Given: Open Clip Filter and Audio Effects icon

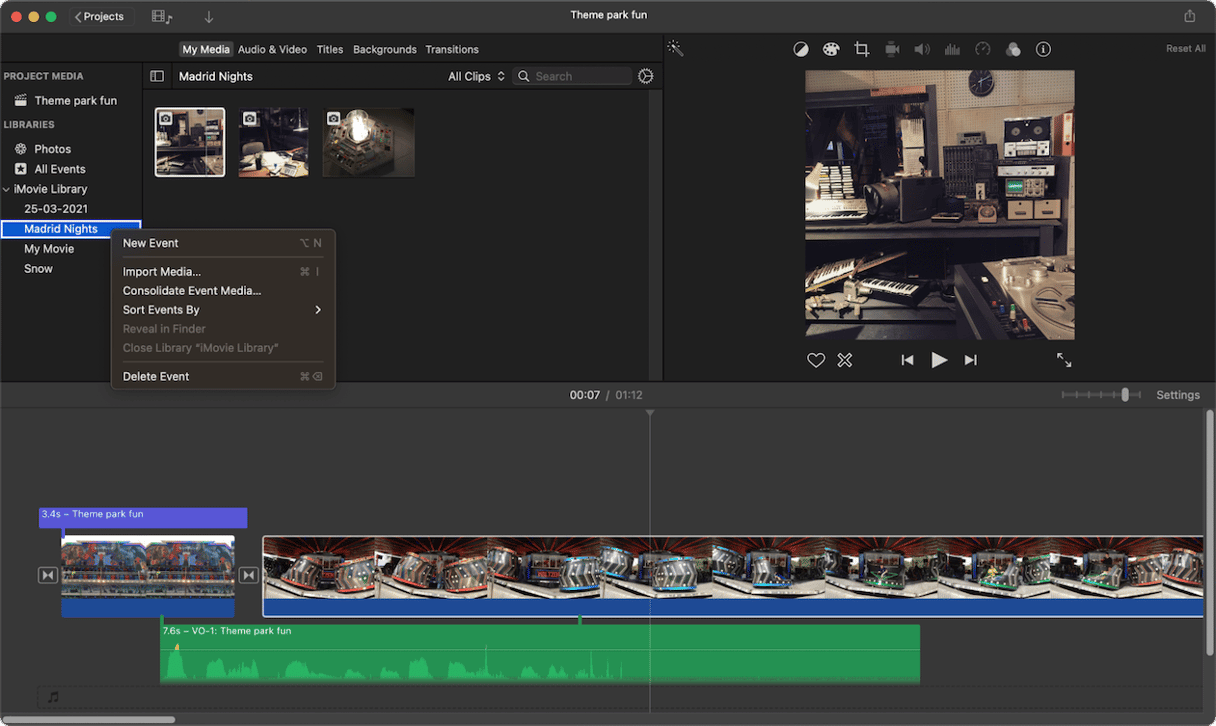Looking at the screenshot, I should (x=1013, y=49).
